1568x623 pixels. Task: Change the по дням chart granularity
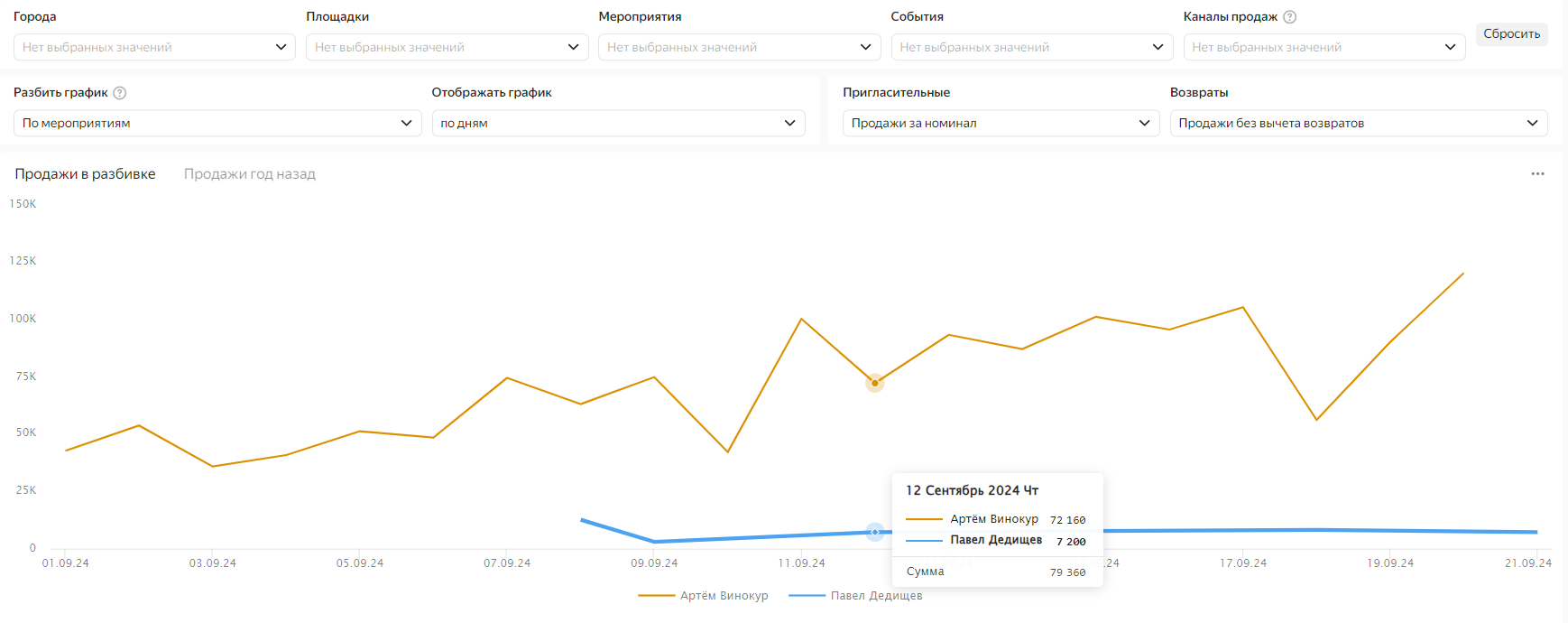point(618,124)
